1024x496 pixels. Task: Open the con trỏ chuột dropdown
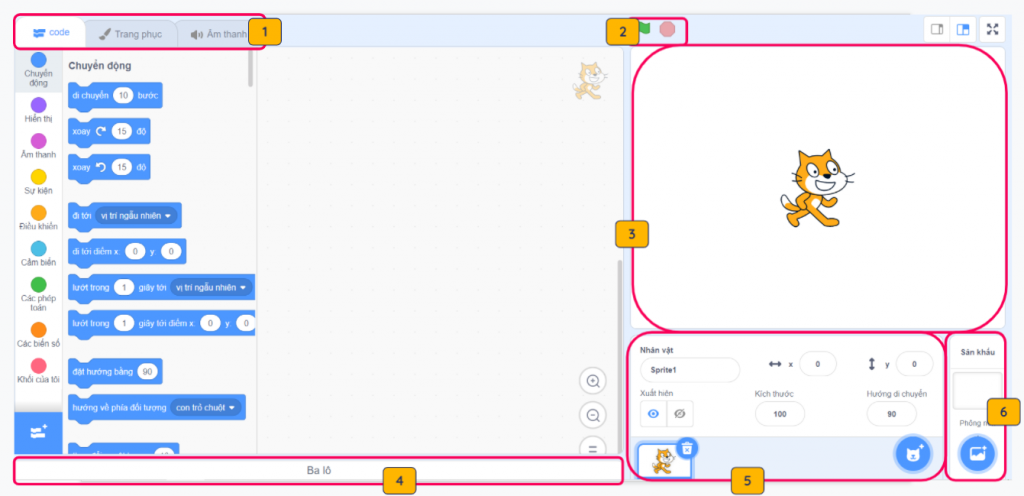(x=205, y=407)
